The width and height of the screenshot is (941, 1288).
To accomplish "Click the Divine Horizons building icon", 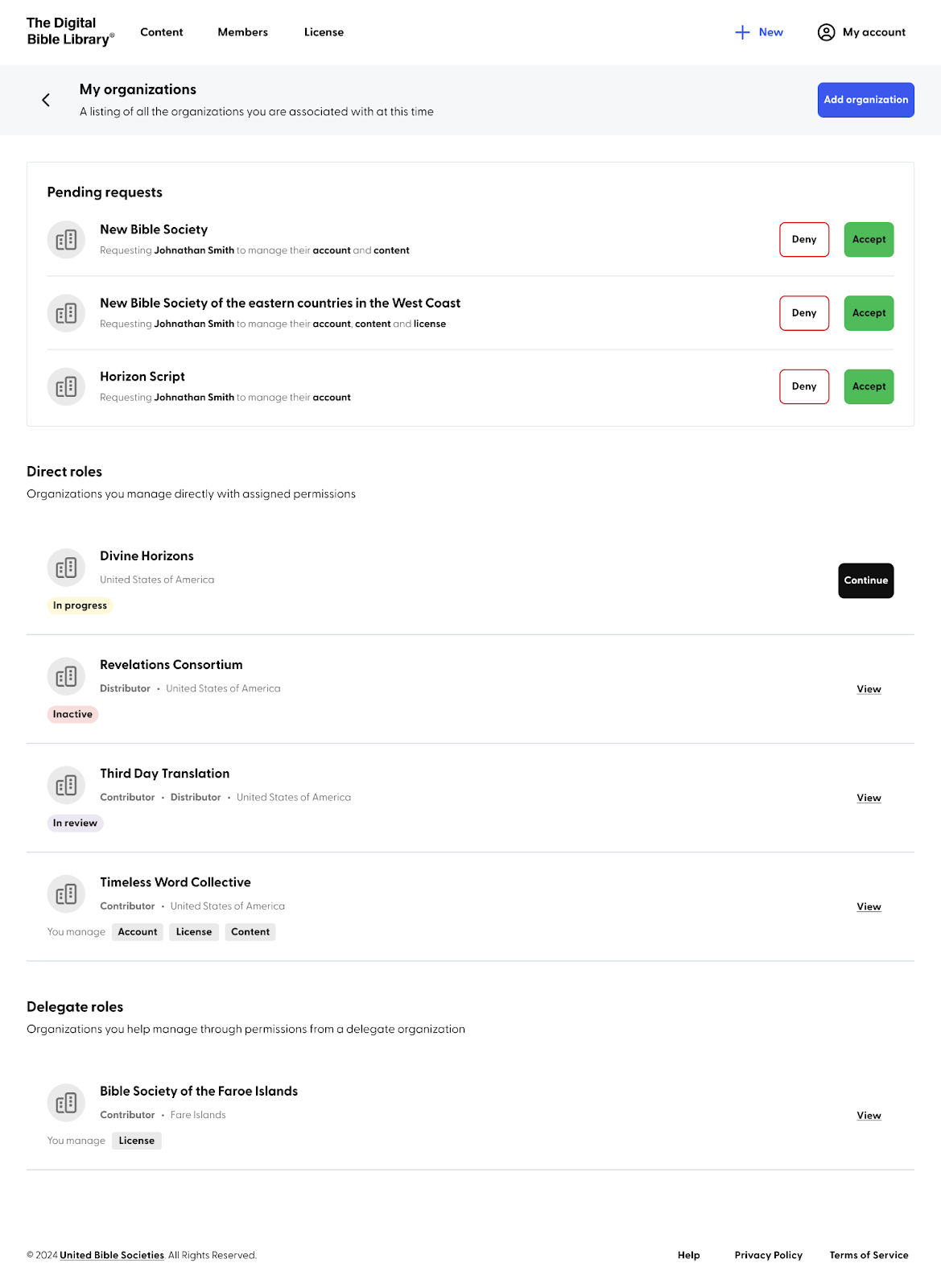I will point(66,568).
